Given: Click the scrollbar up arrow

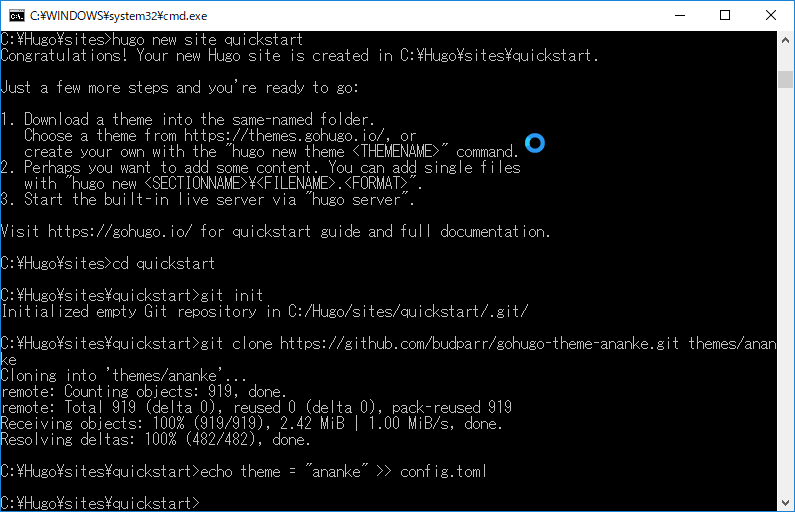Looking at the screenshot, I should click(x=785, y=40).
